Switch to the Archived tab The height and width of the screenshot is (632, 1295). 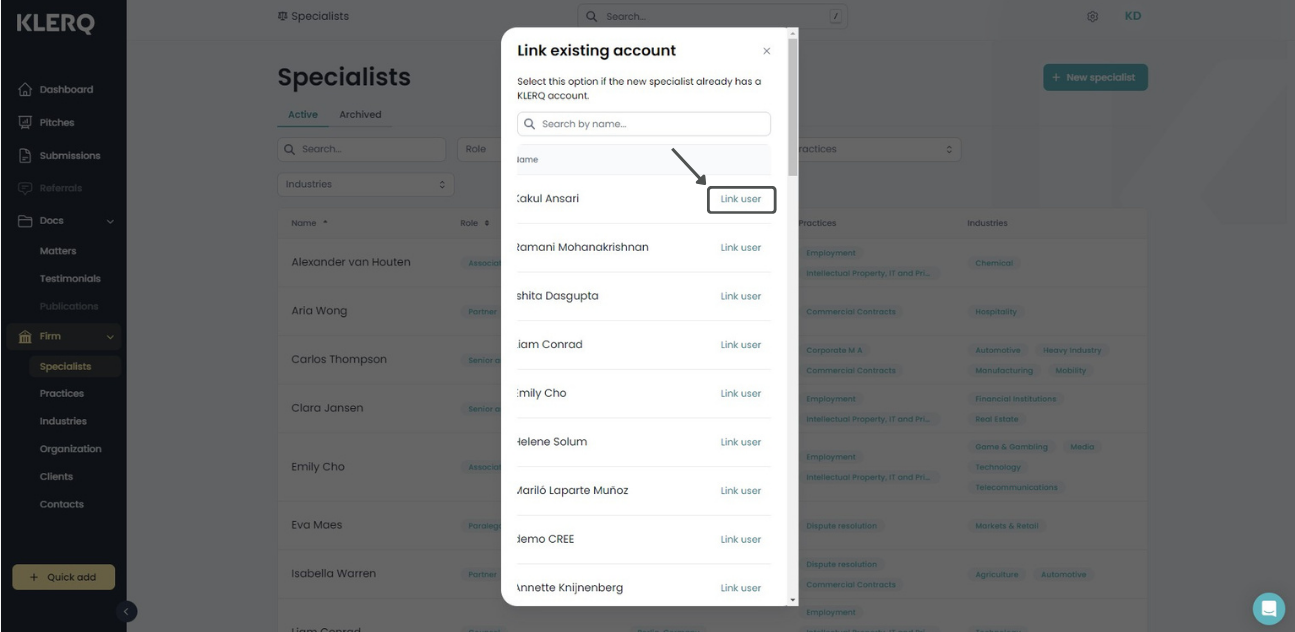(x=360, y=114)
